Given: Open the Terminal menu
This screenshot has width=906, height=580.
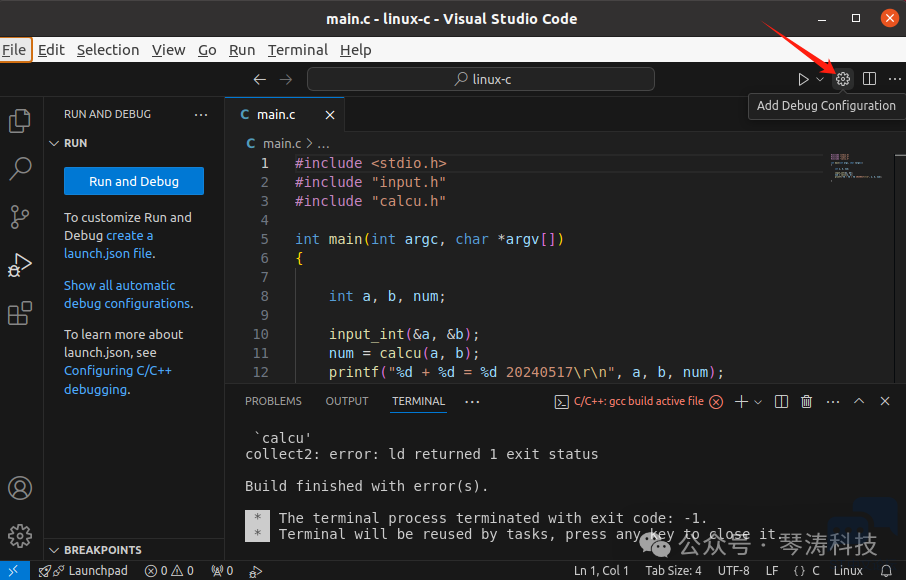Looking at the screenshot, I should [298, 50].
